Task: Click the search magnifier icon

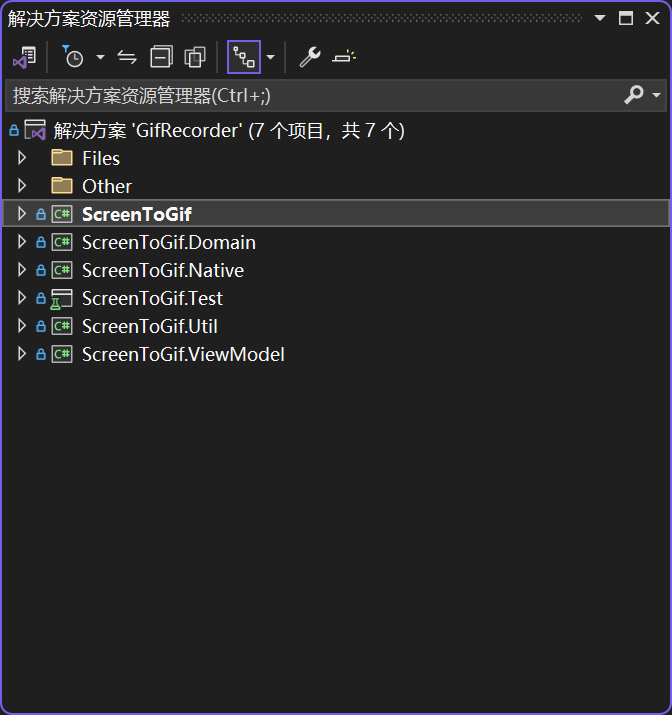Action: point(634,95)
